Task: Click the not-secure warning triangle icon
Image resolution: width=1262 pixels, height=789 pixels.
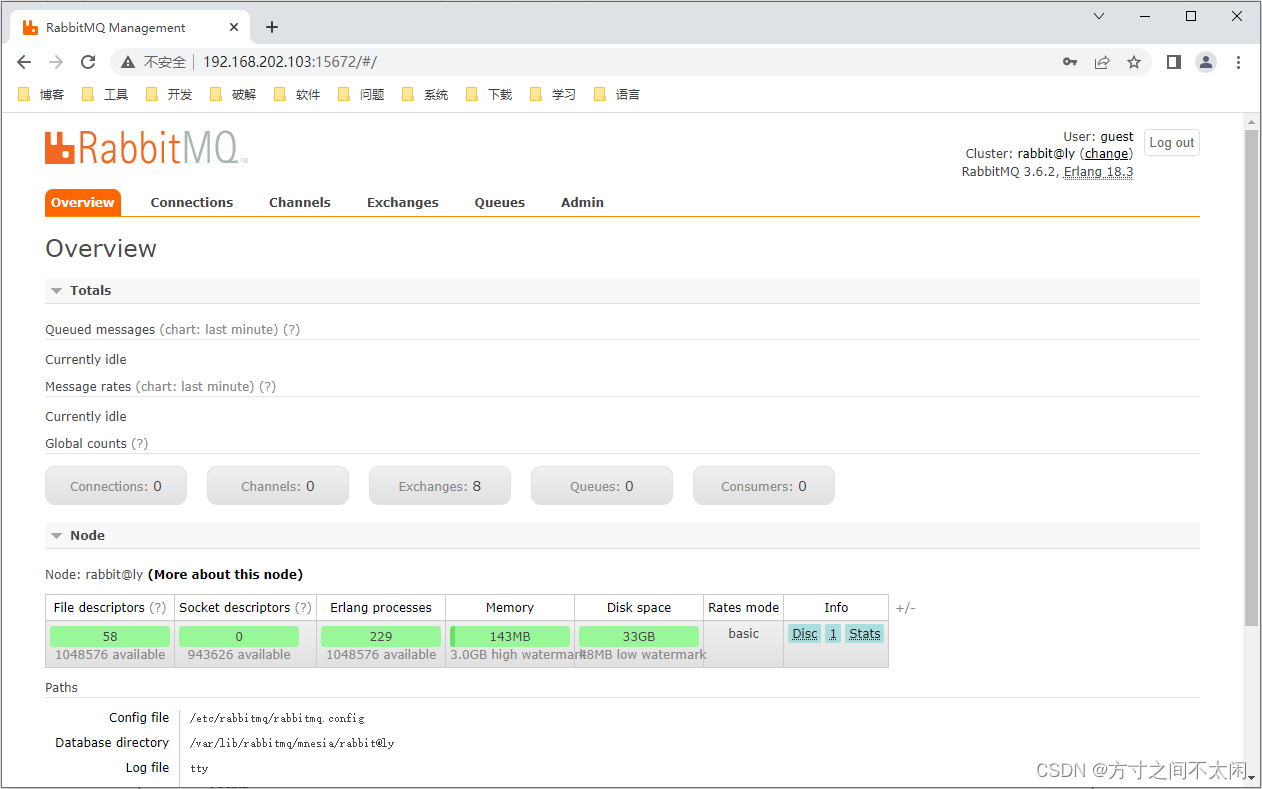Action: [x=128, y=62]
